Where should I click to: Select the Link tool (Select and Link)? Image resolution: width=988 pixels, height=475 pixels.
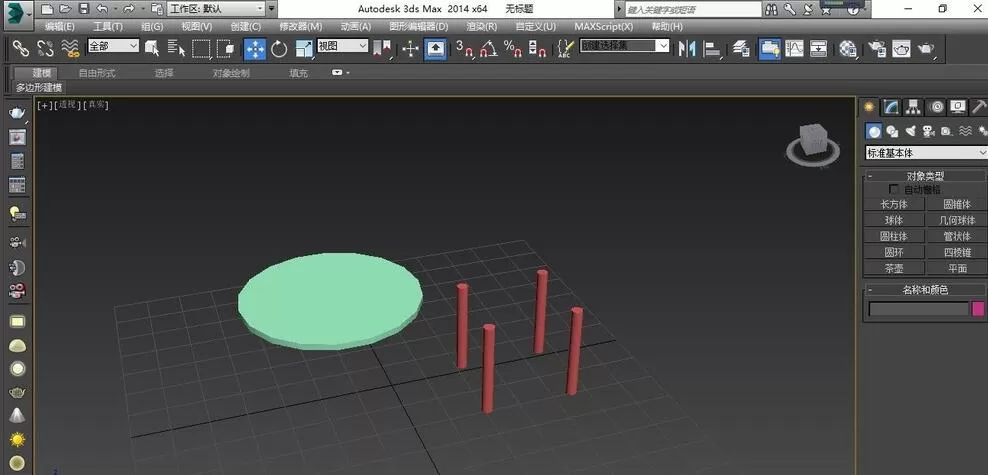[x=21, y=48]
